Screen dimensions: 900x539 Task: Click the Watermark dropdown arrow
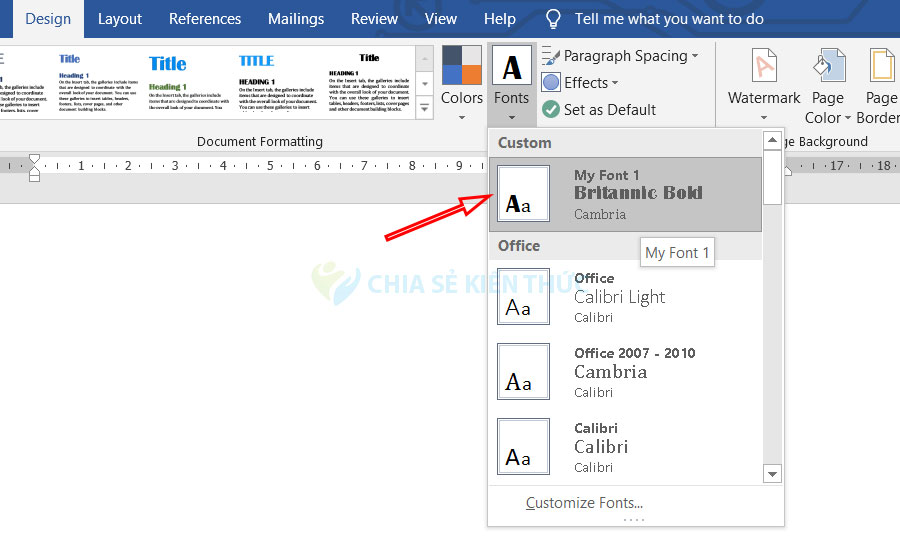point(763,118)
